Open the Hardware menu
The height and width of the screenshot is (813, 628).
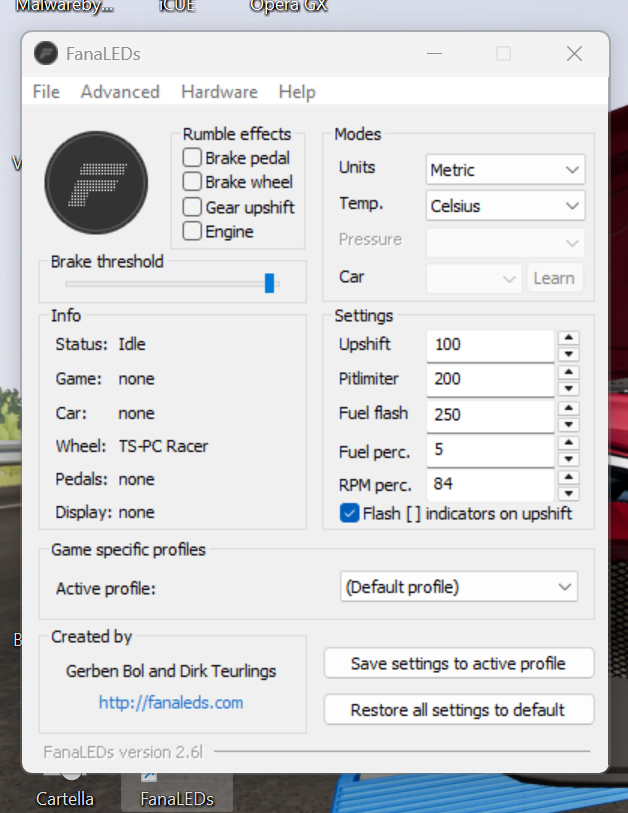coord(219,92)
